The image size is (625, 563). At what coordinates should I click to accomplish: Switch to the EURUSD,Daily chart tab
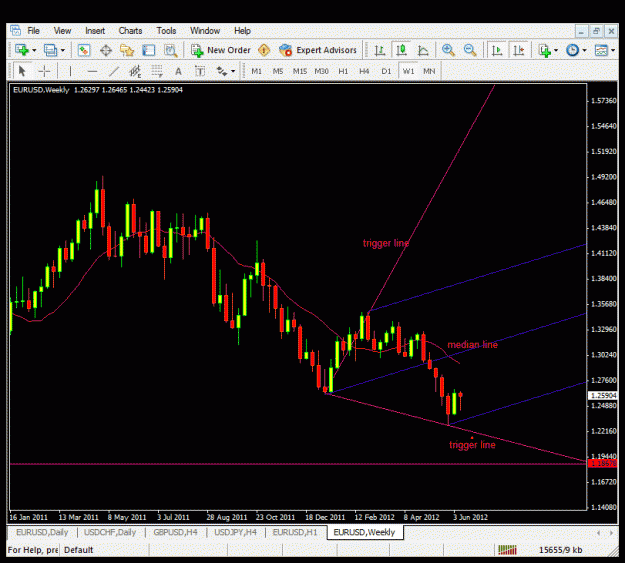tap(42, 532)
